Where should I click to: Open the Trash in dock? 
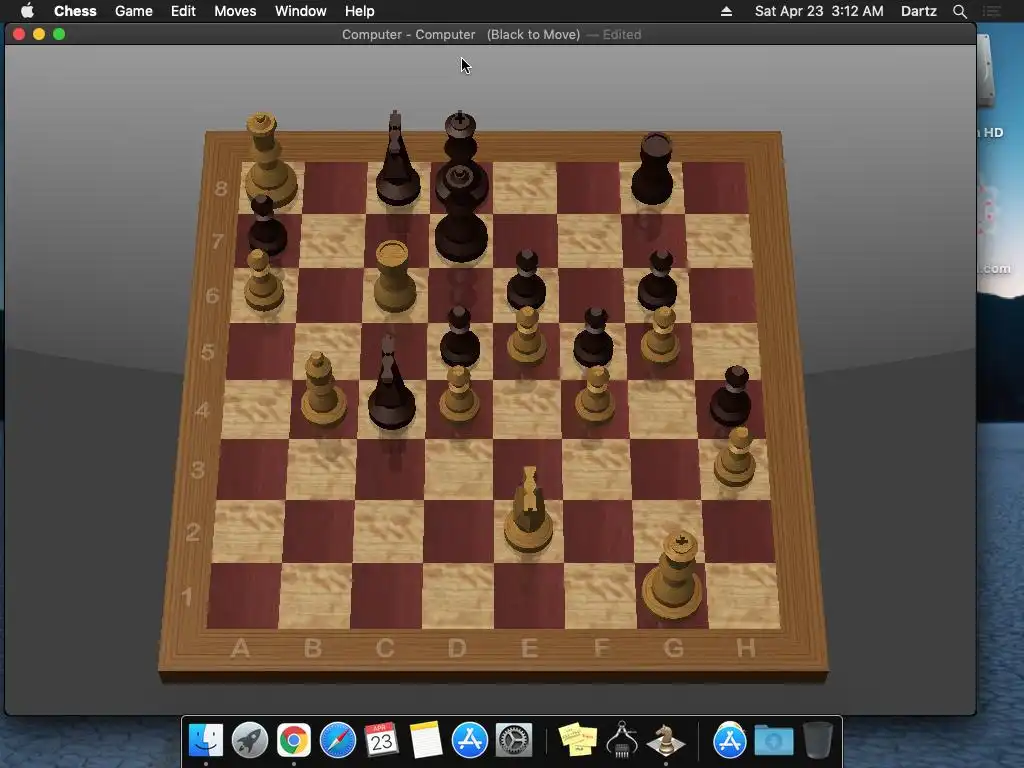click(818, 741)
